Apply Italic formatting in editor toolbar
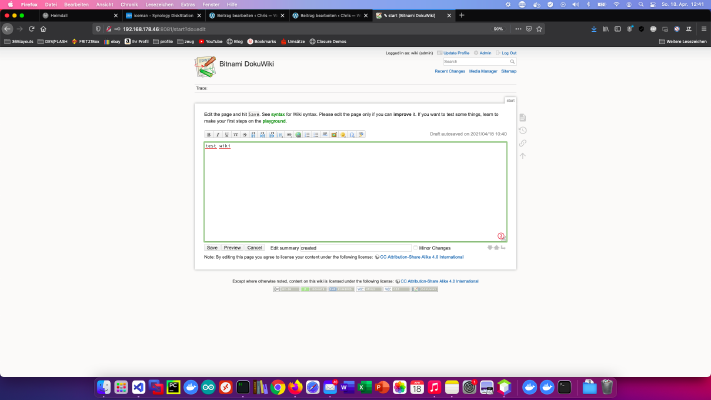711x400 pixels. (218, 135)
